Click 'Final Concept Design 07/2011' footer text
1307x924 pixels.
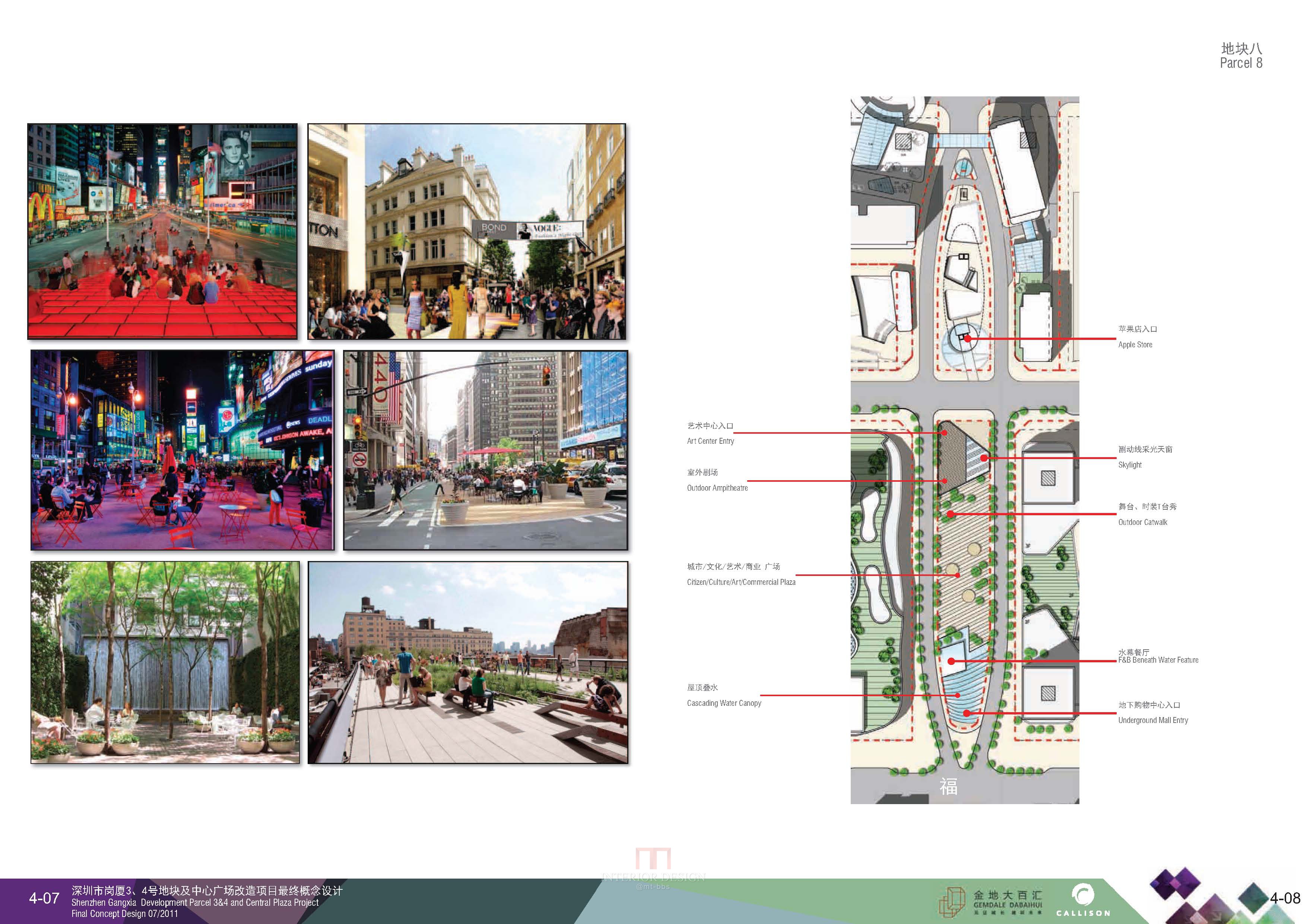coord(125,914)
